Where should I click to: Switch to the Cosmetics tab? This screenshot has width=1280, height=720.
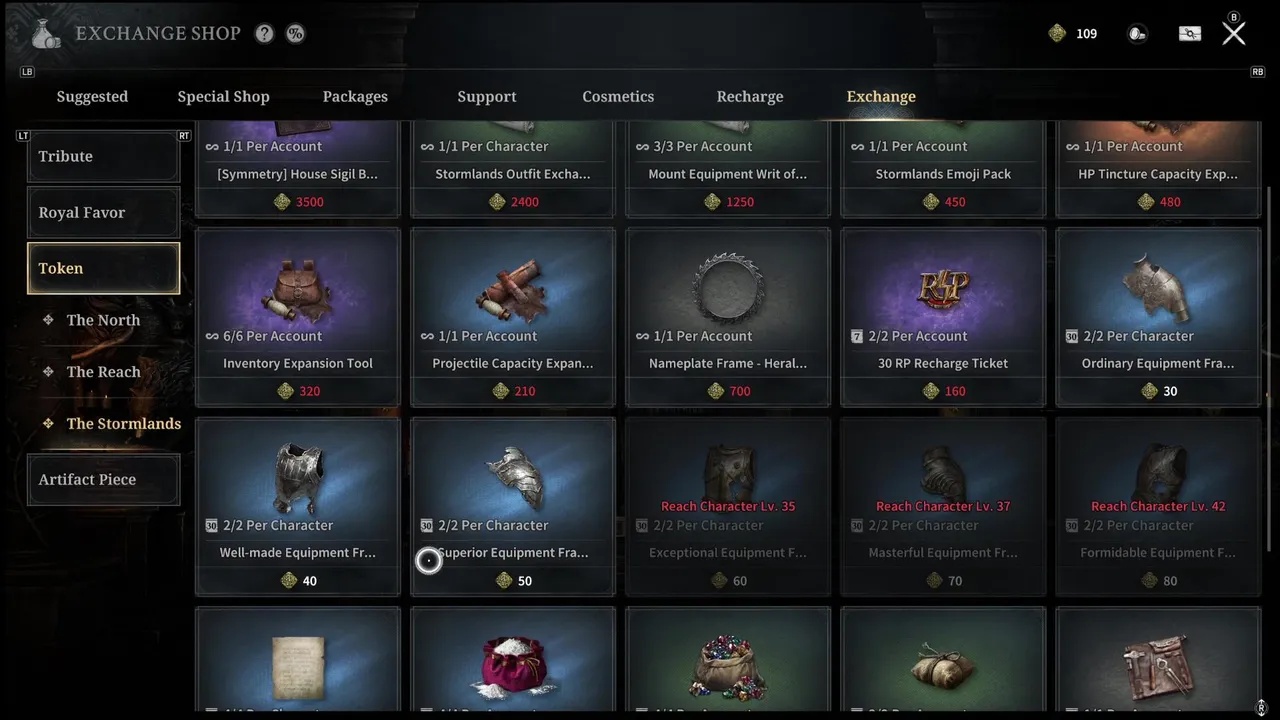pos(618,96)
